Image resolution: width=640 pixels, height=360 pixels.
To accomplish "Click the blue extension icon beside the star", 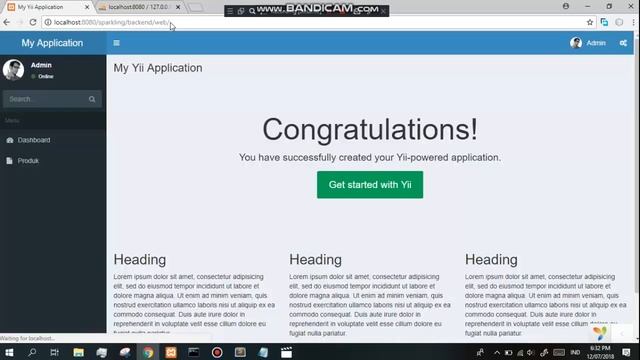I will (x=604, y=22).
